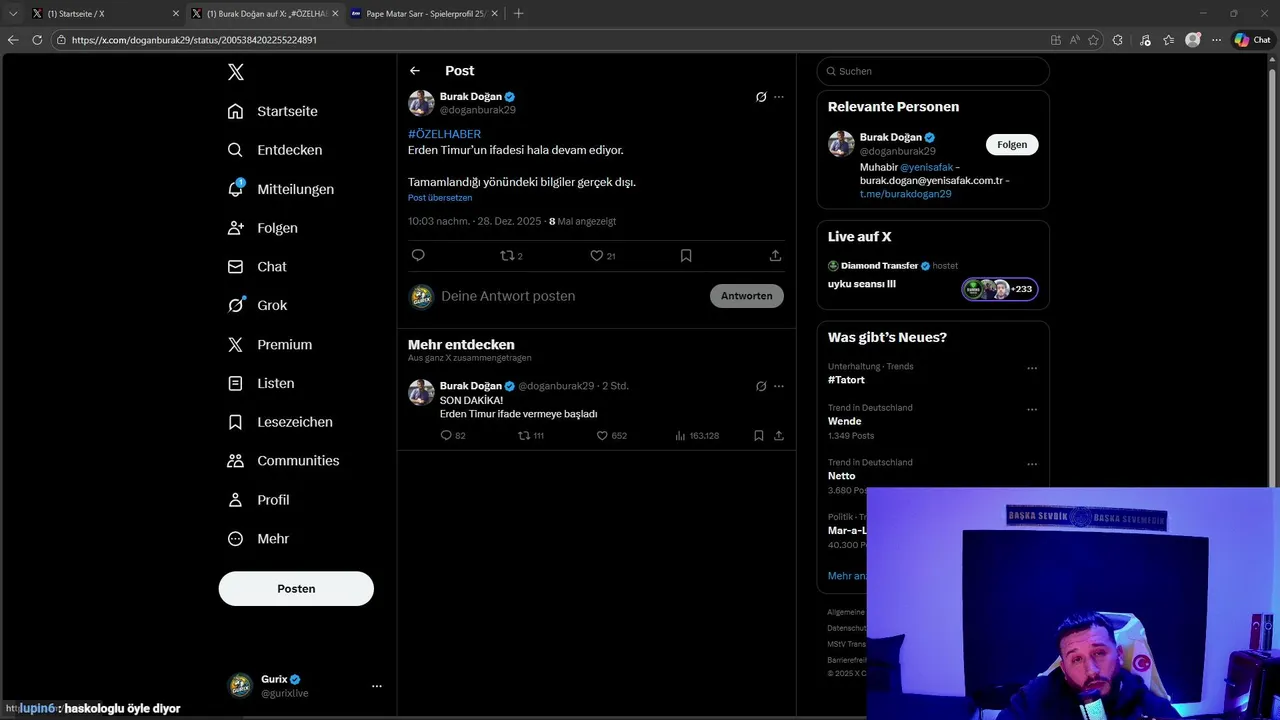Repost the main post with 2 reposts
The height and width of the screenshot is (720, 1280).
[x=511, y=256]
